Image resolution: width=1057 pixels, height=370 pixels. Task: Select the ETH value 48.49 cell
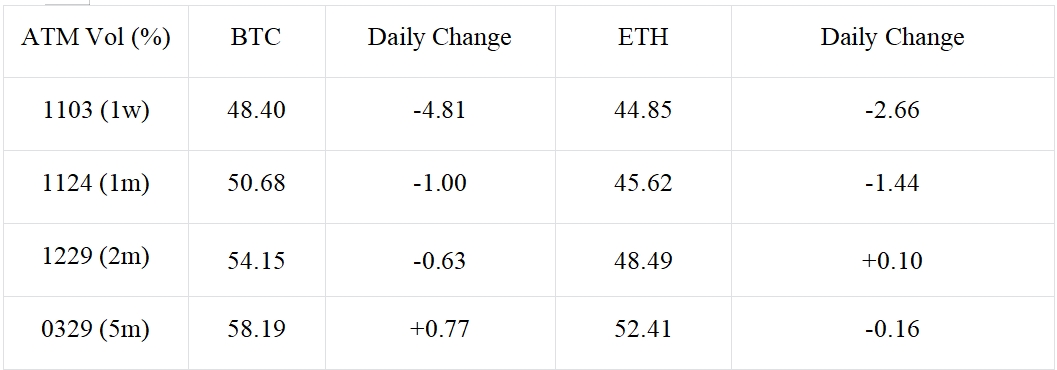click(x=643, y=260)
